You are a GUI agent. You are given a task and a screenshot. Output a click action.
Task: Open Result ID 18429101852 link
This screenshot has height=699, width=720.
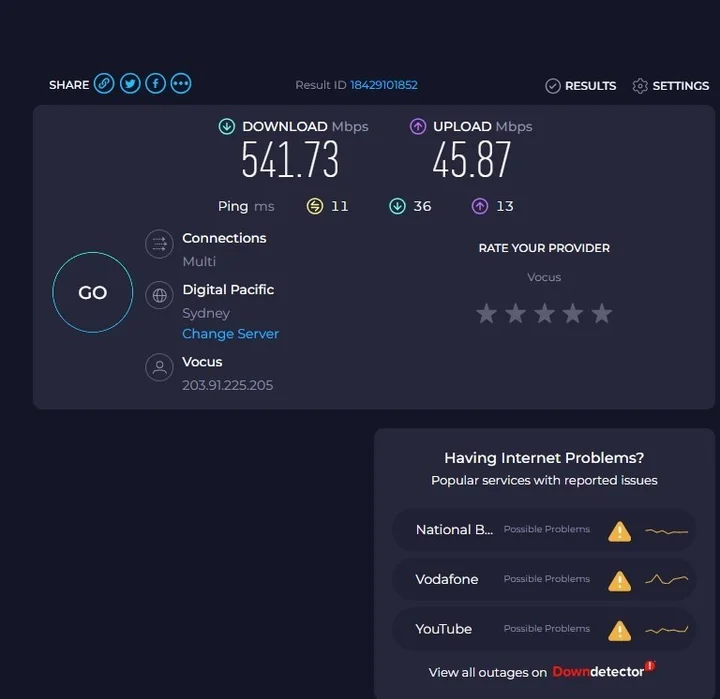383,85
